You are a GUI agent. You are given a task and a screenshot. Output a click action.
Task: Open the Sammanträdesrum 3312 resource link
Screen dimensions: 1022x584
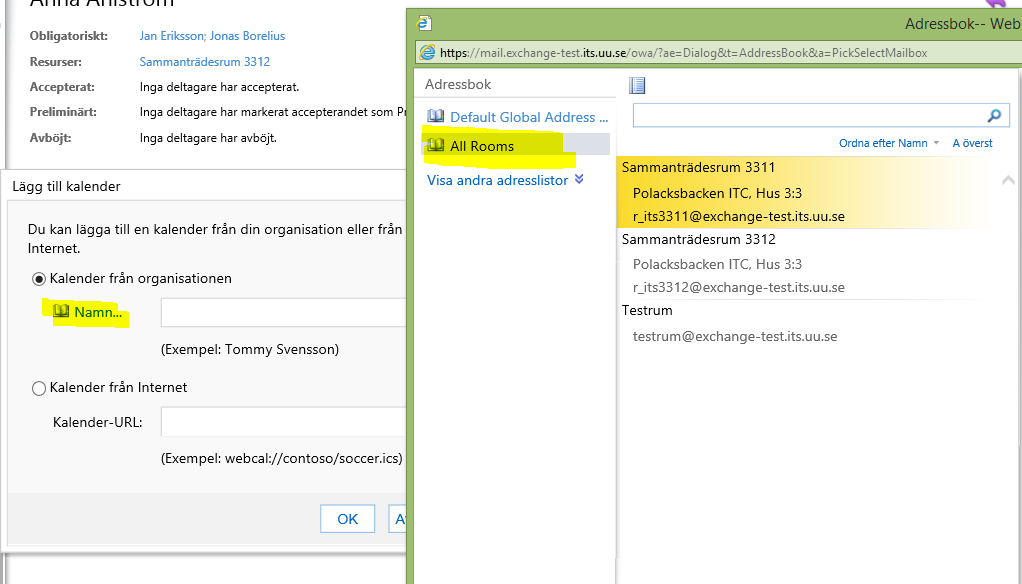click(205, 62)
